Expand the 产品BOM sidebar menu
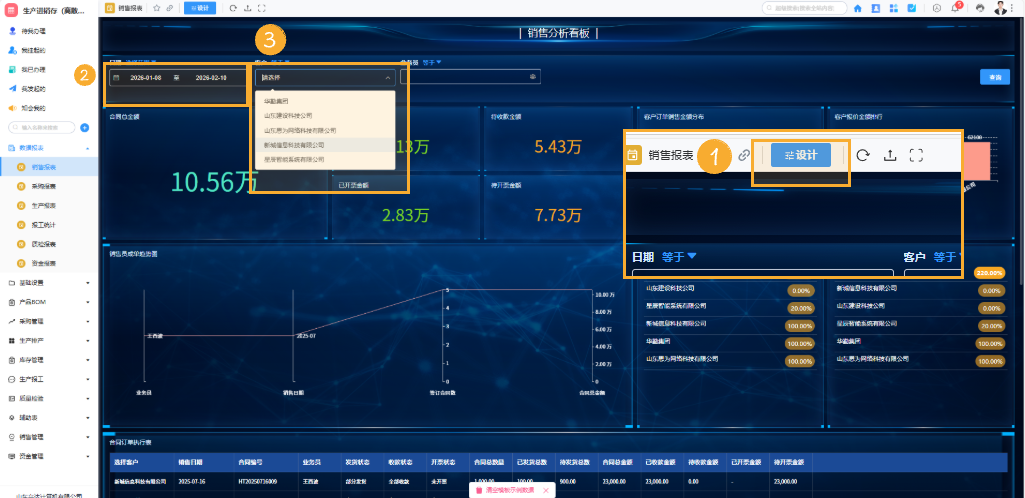Image resolution: width=1025 pixels, height=498 pixels. [x=48, y=302]
